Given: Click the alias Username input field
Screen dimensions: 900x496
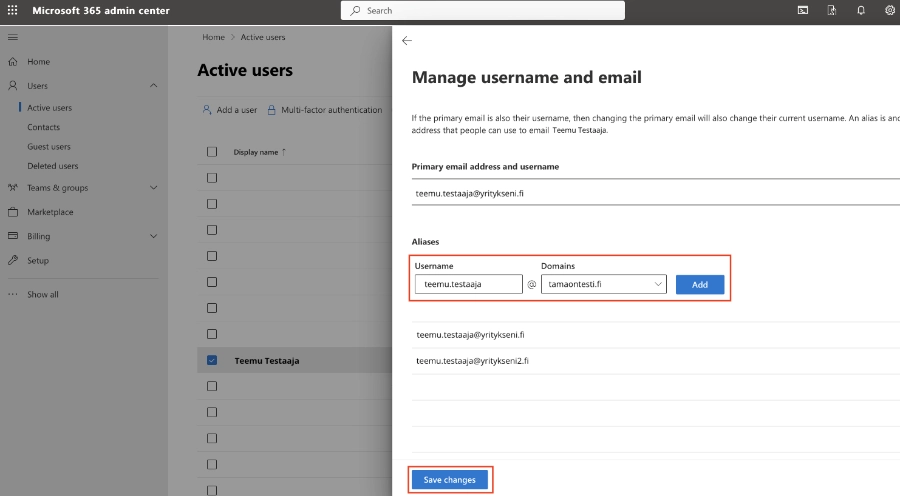Looking at the screenshot, I should click(468, 284).
